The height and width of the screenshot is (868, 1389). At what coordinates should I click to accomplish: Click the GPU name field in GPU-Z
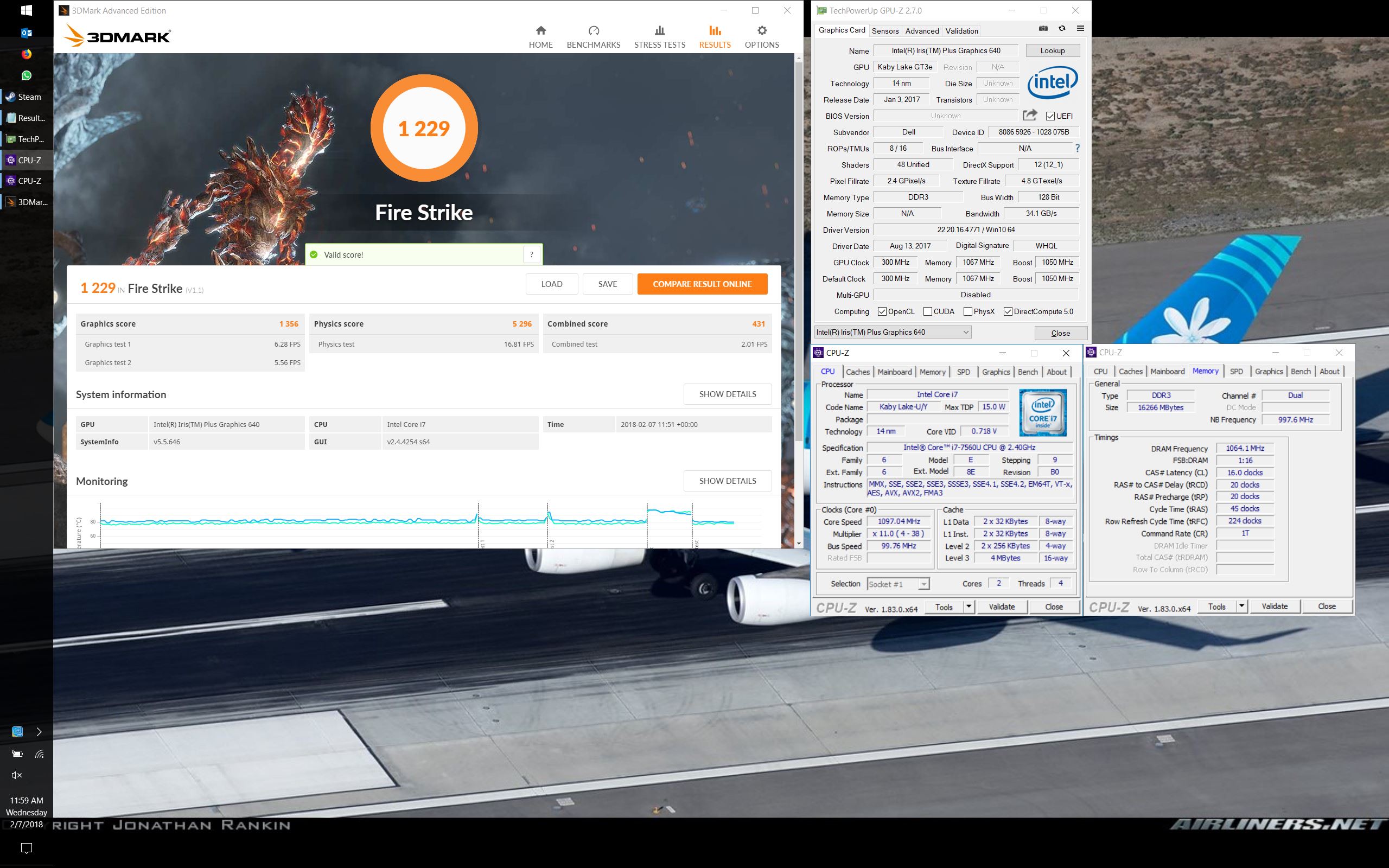946,50
